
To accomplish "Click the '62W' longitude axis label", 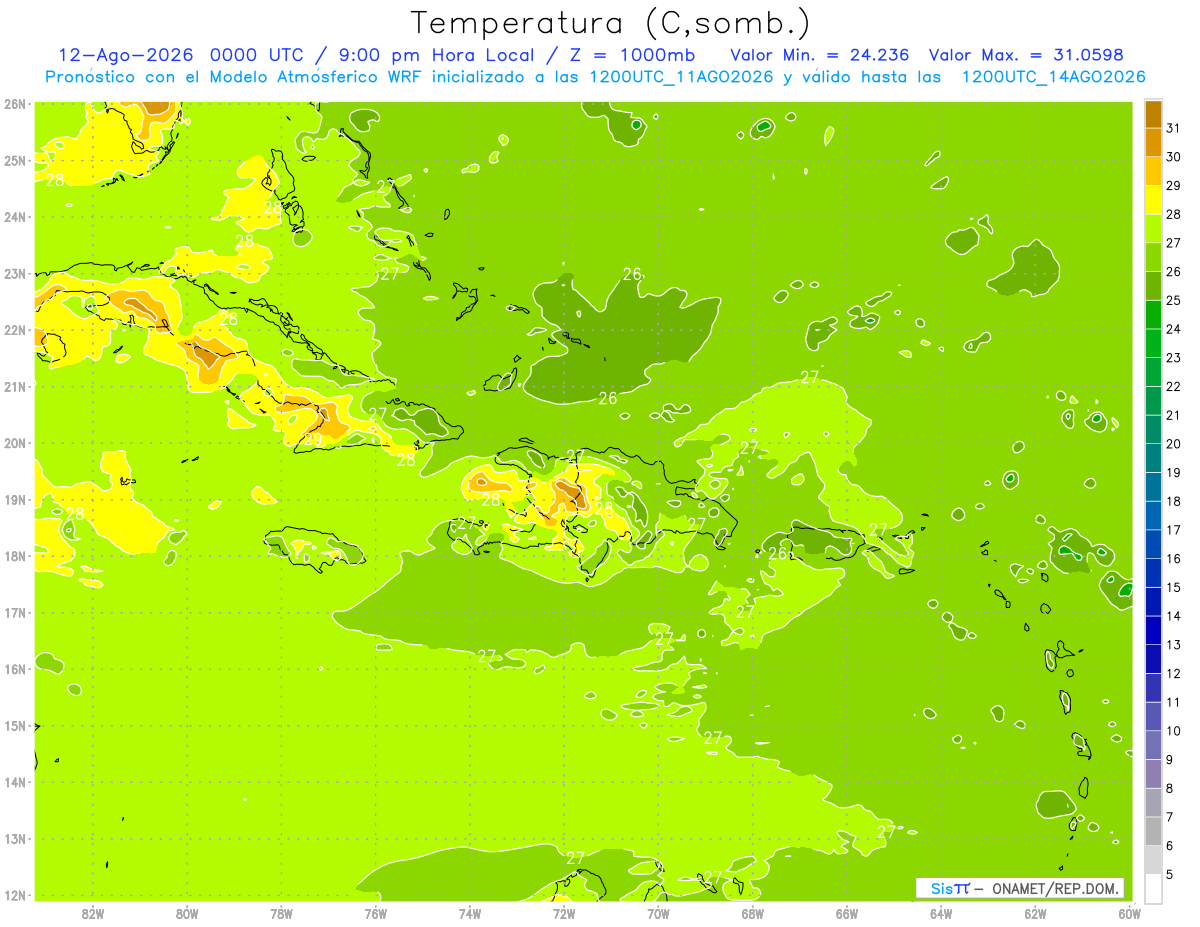I will tap(1035, 914).
